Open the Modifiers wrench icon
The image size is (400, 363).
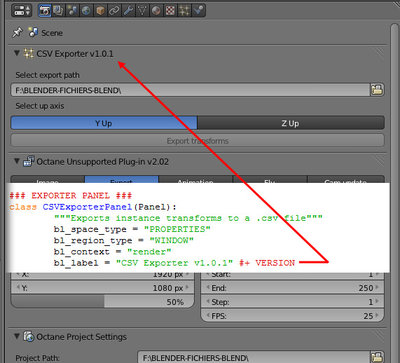pos(128,11)
